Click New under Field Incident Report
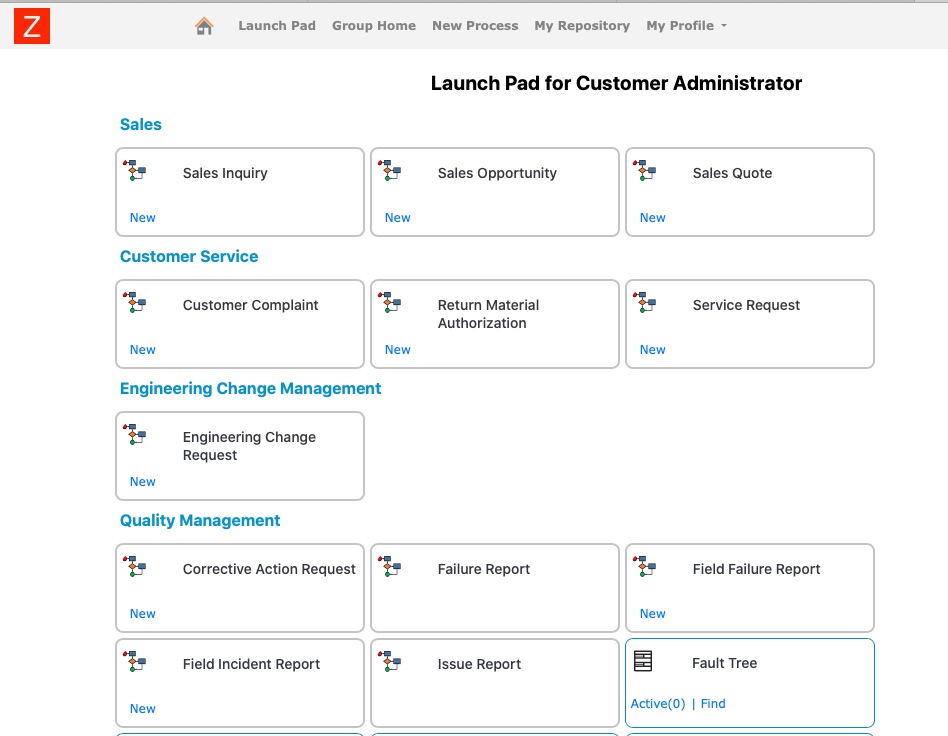Screen dimensions: 948x736 pos(143,708)
